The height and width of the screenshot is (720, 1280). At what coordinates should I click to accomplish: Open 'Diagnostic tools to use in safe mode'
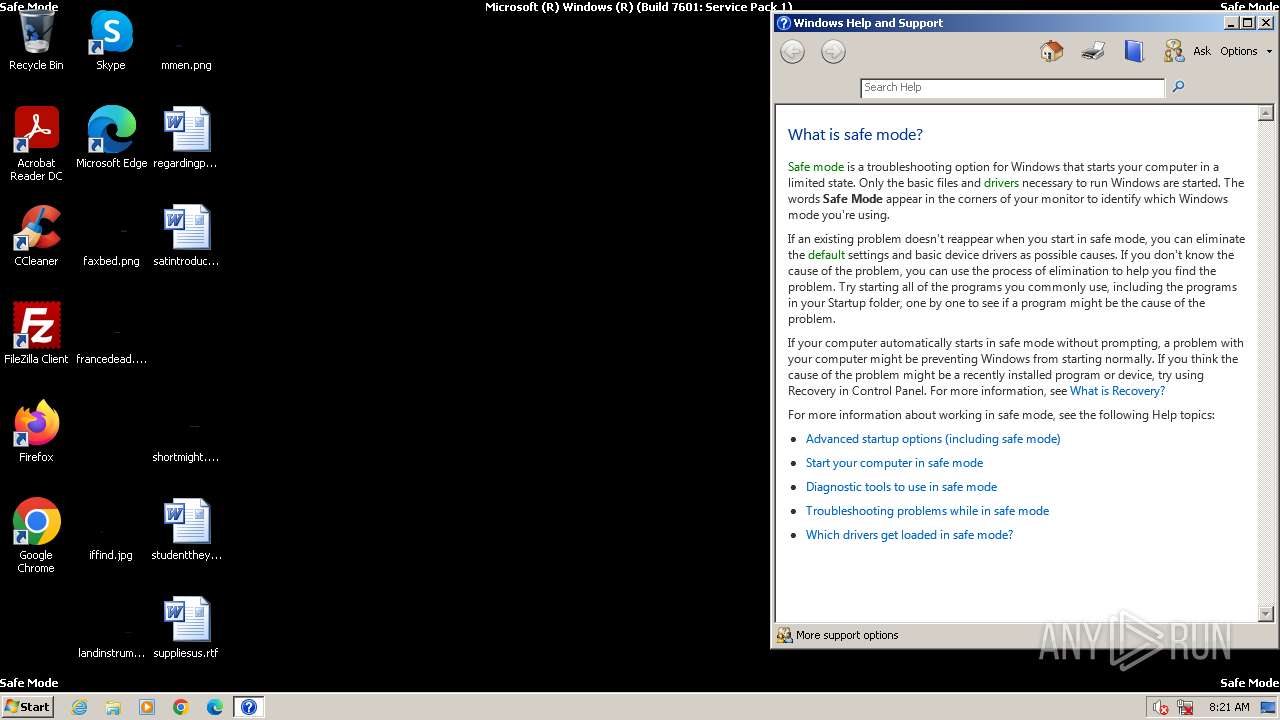[x=901, y=487]
